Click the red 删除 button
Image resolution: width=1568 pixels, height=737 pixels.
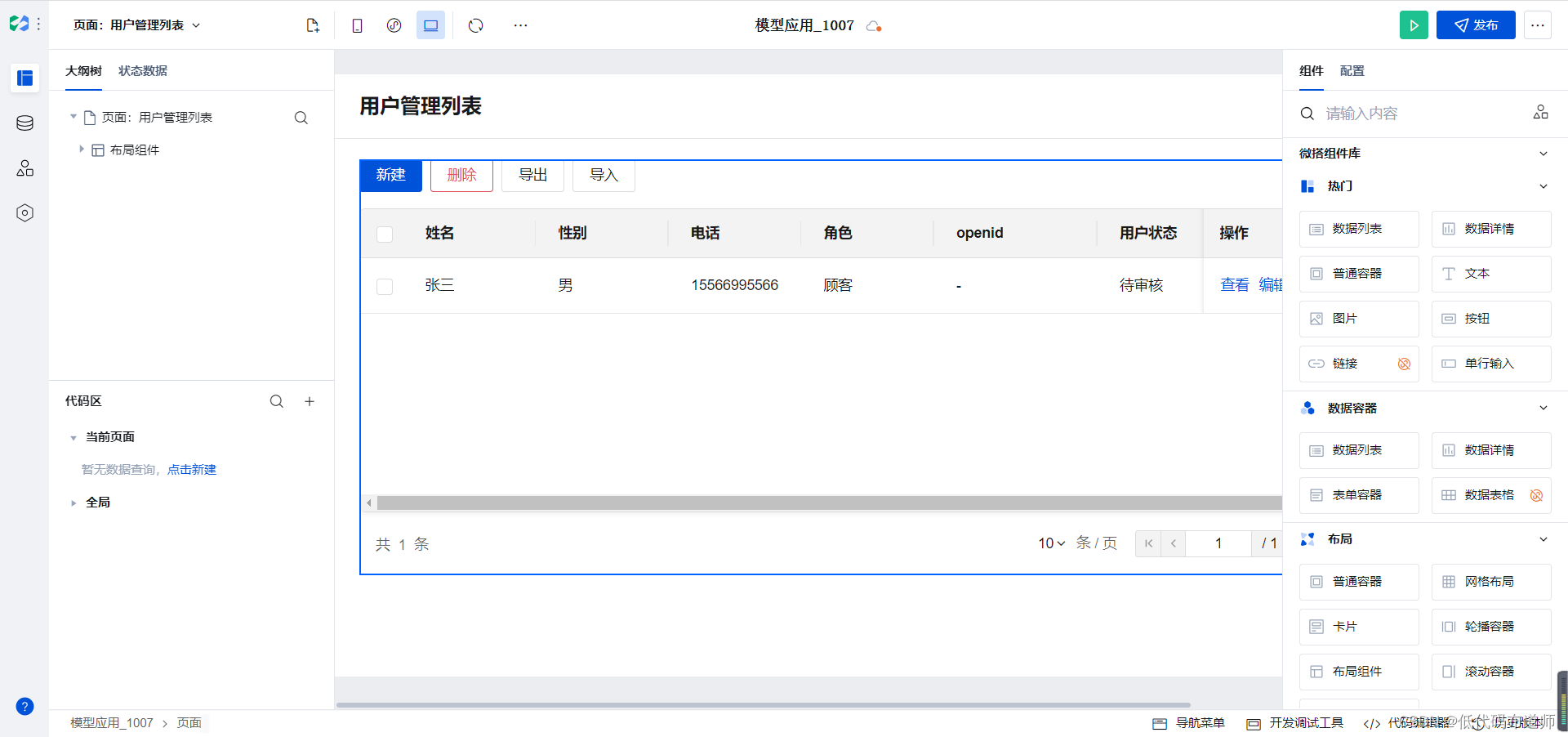point(461,175)
